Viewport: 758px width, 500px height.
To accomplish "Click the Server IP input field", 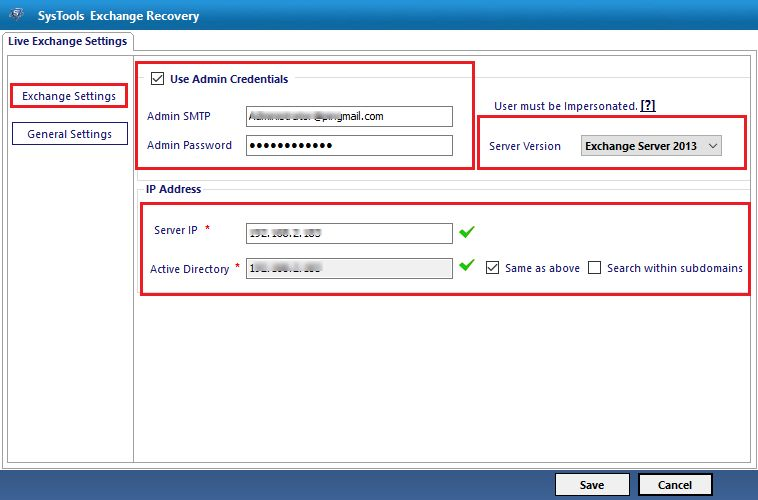I will [x=349, y=233].
